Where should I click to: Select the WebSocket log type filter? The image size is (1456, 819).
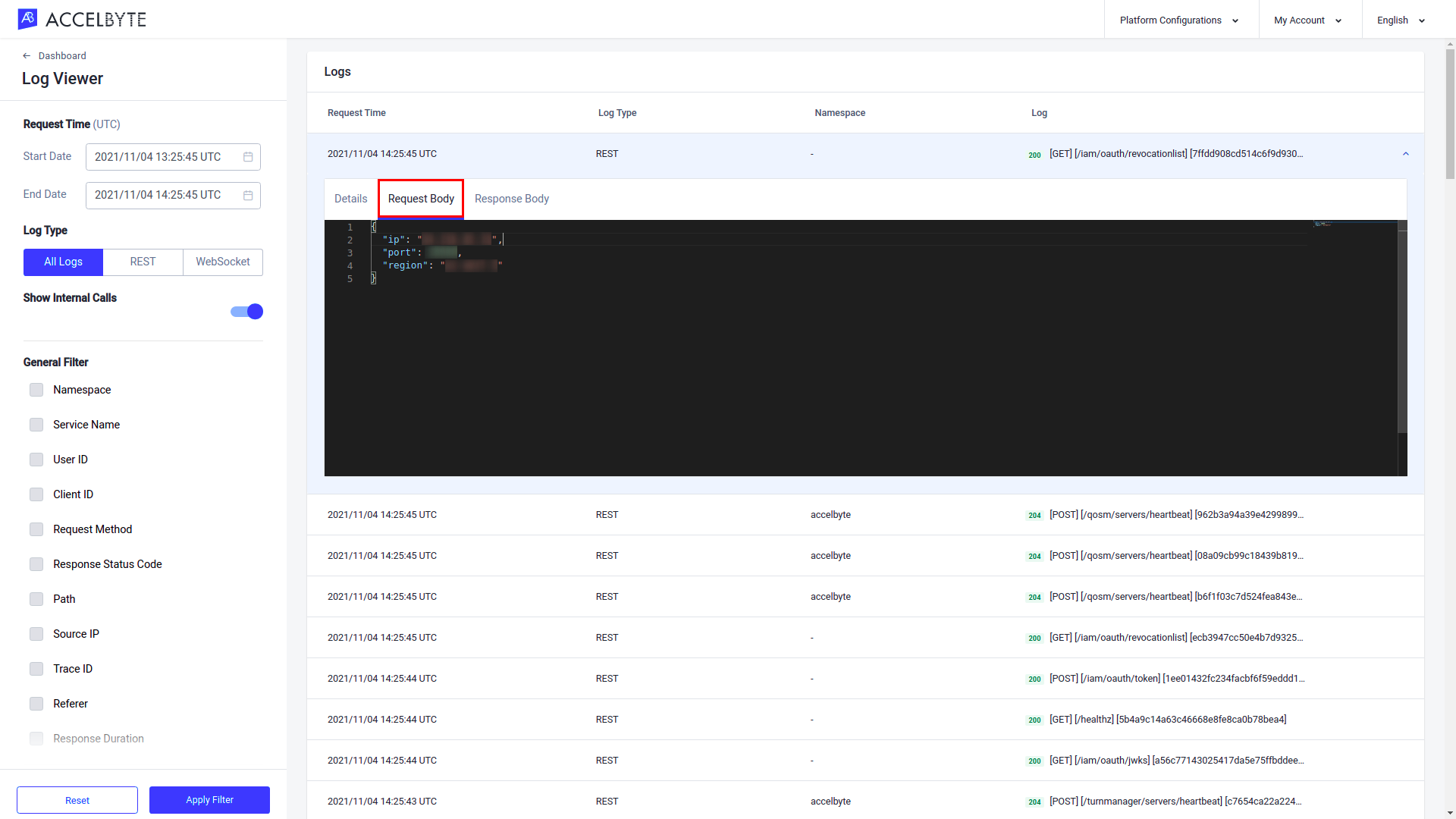coord(222,261)
